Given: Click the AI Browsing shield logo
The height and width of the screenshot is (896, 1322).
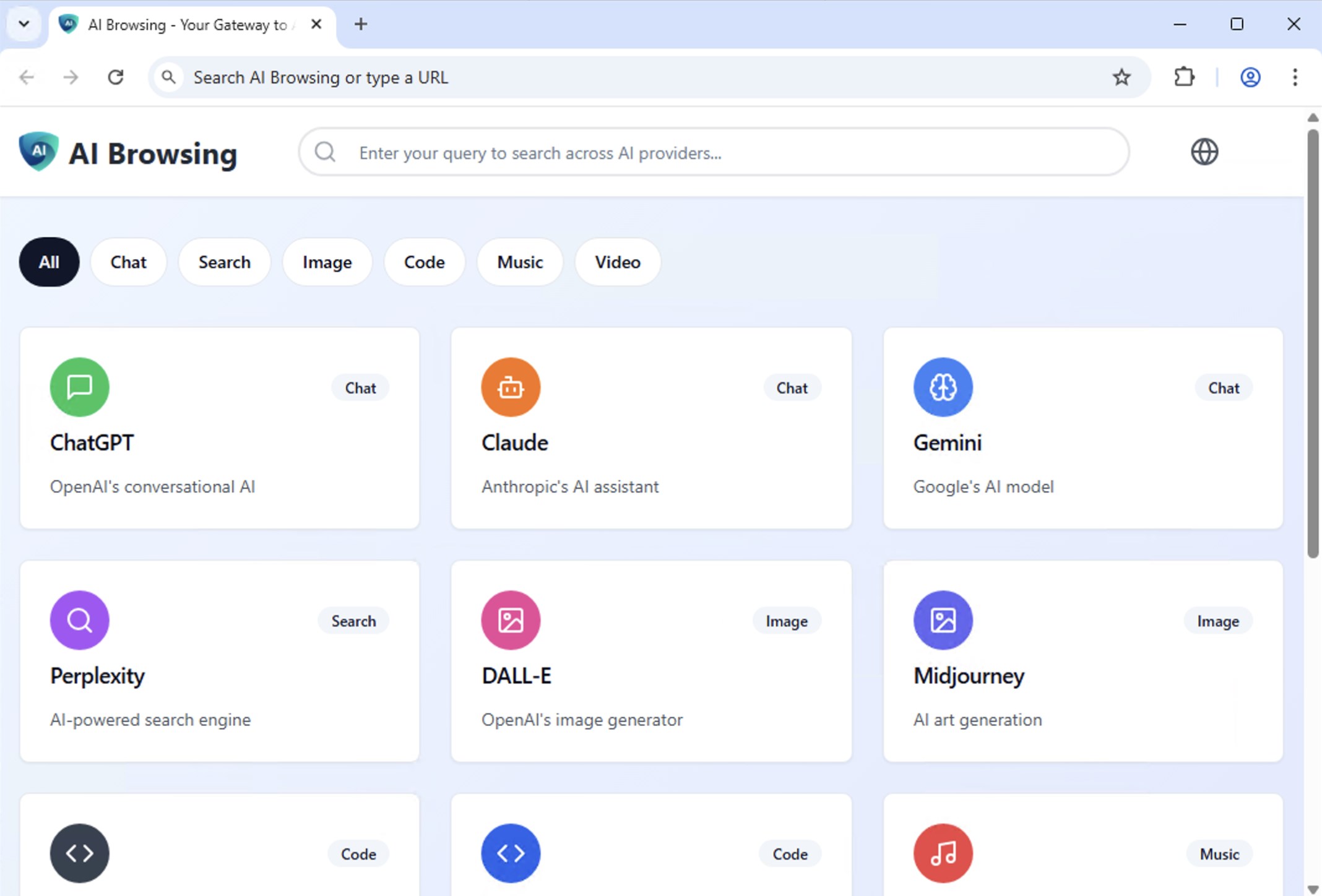Looking at the screenshot, I should [x=38, y=152].
